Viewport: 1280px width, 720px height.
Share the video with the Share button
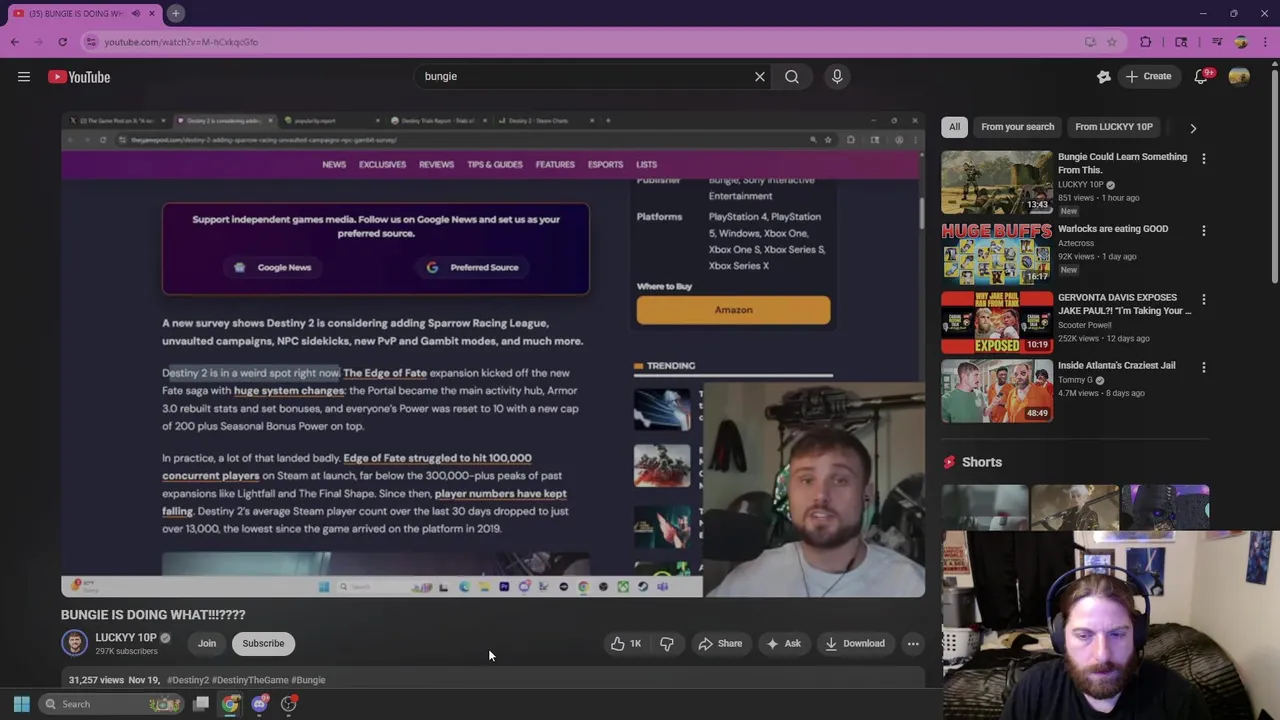(720, 644)
